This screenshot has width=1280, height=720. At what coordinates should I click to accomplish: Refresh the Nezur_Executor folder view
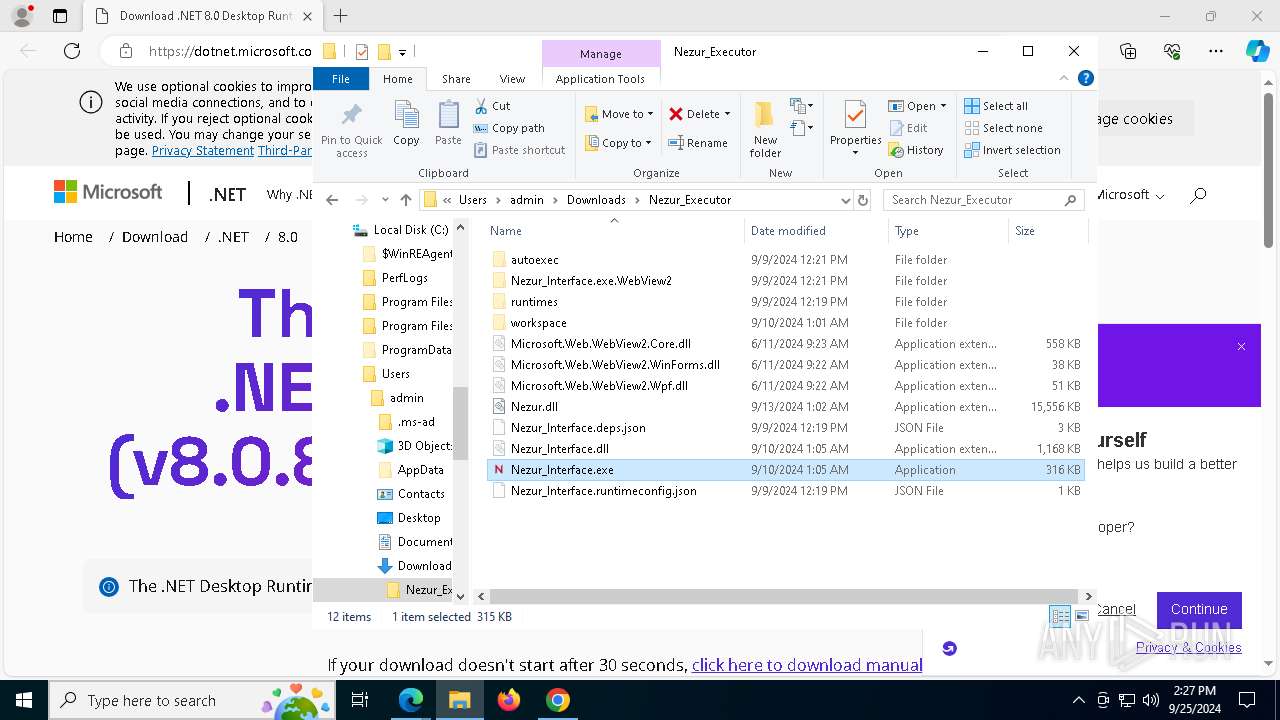[x=863, y=200]
